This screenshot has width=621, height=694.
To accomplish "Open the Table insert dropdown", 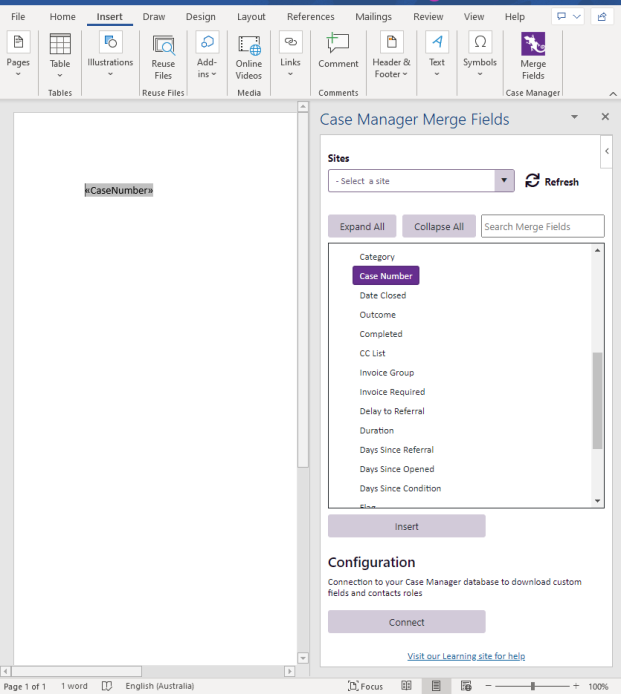I will [60, 55].
